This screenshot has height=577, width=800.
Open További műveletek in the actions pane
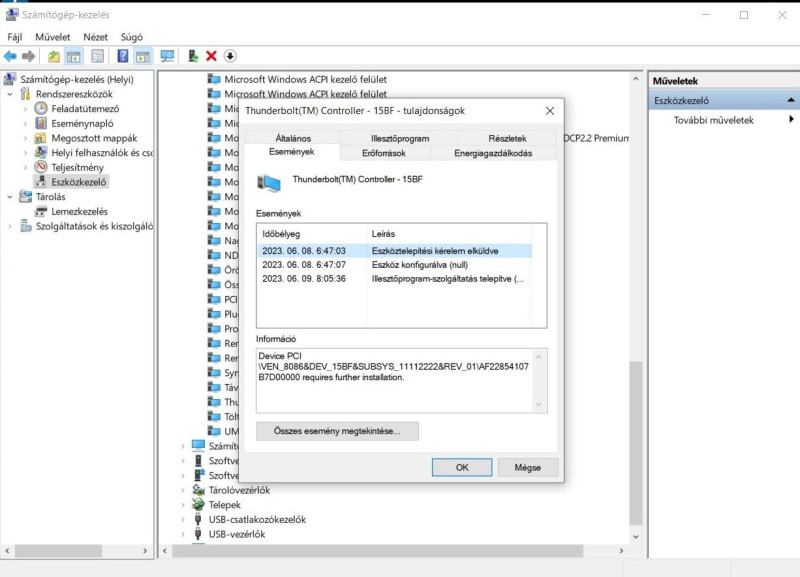pyautogui.click(x=713, y=120)
